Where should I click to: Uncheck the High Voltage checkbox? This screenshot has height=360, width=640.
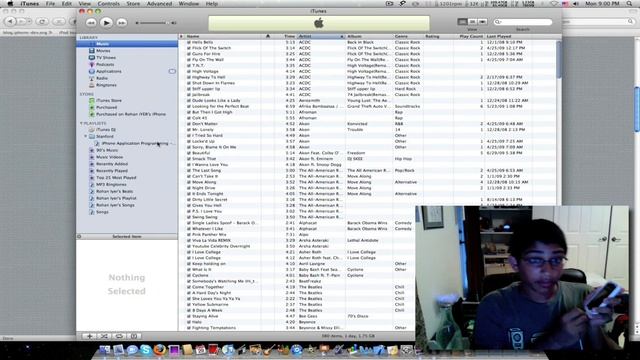click(x=189, y=71)
